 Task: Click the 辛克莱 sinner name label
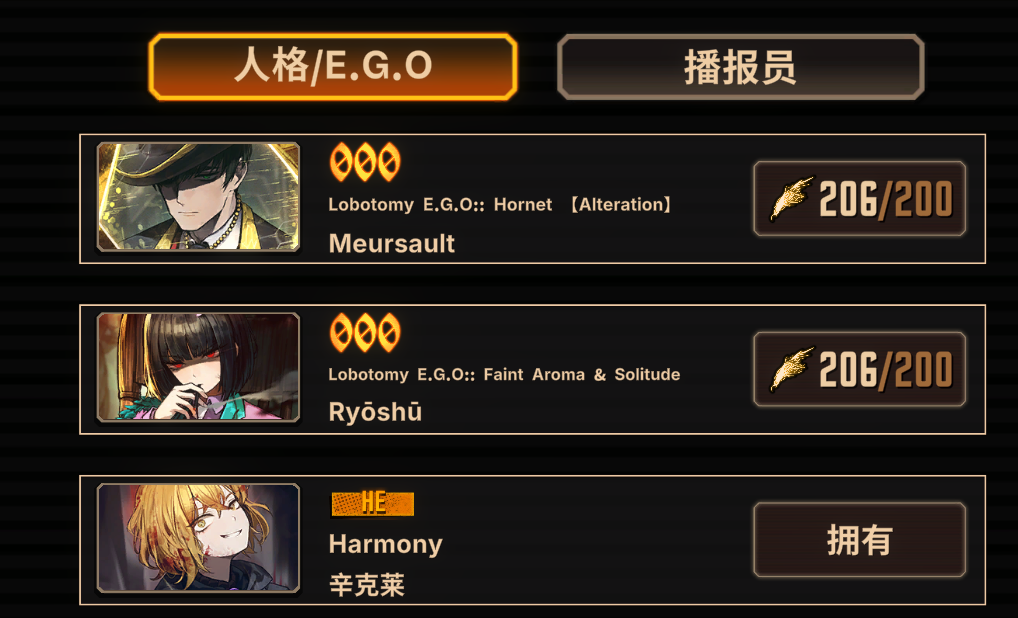367,585
